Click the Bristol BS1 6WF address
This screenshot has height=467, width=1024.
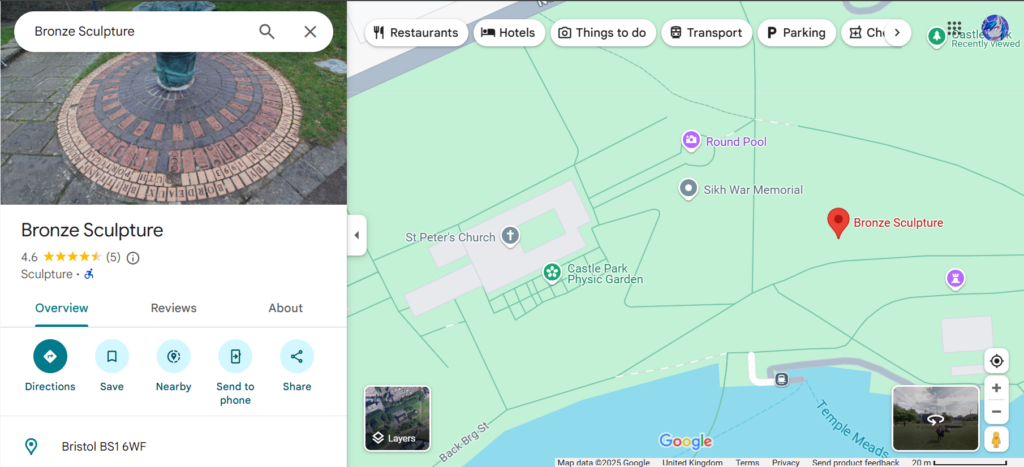coord(104,447)
